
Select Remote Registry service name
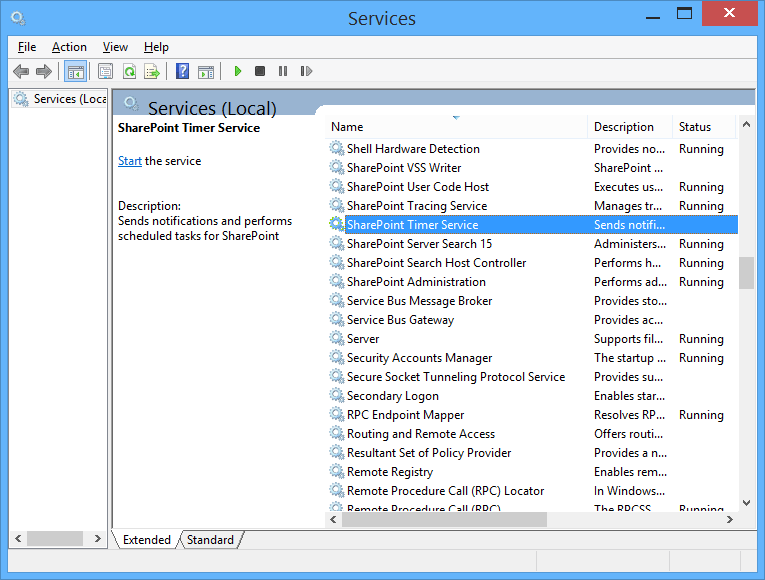click(390, 472)
